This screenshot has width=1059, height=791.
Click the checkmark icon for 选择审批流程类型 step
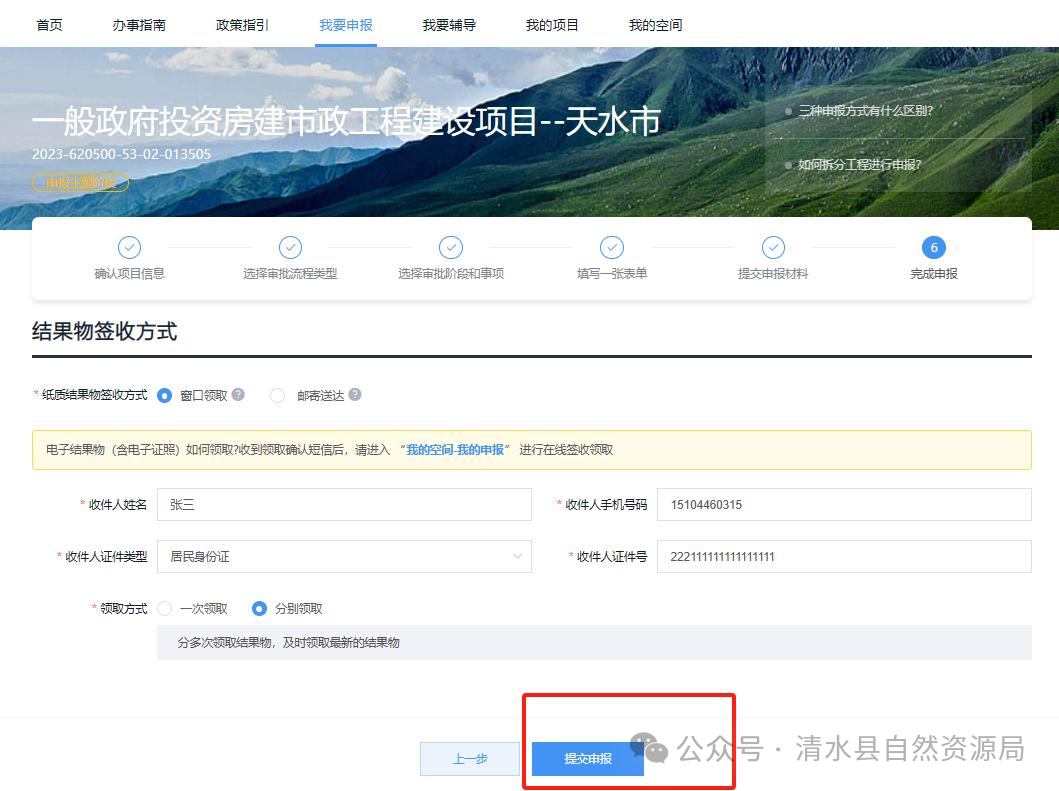[x=290, y=247]
